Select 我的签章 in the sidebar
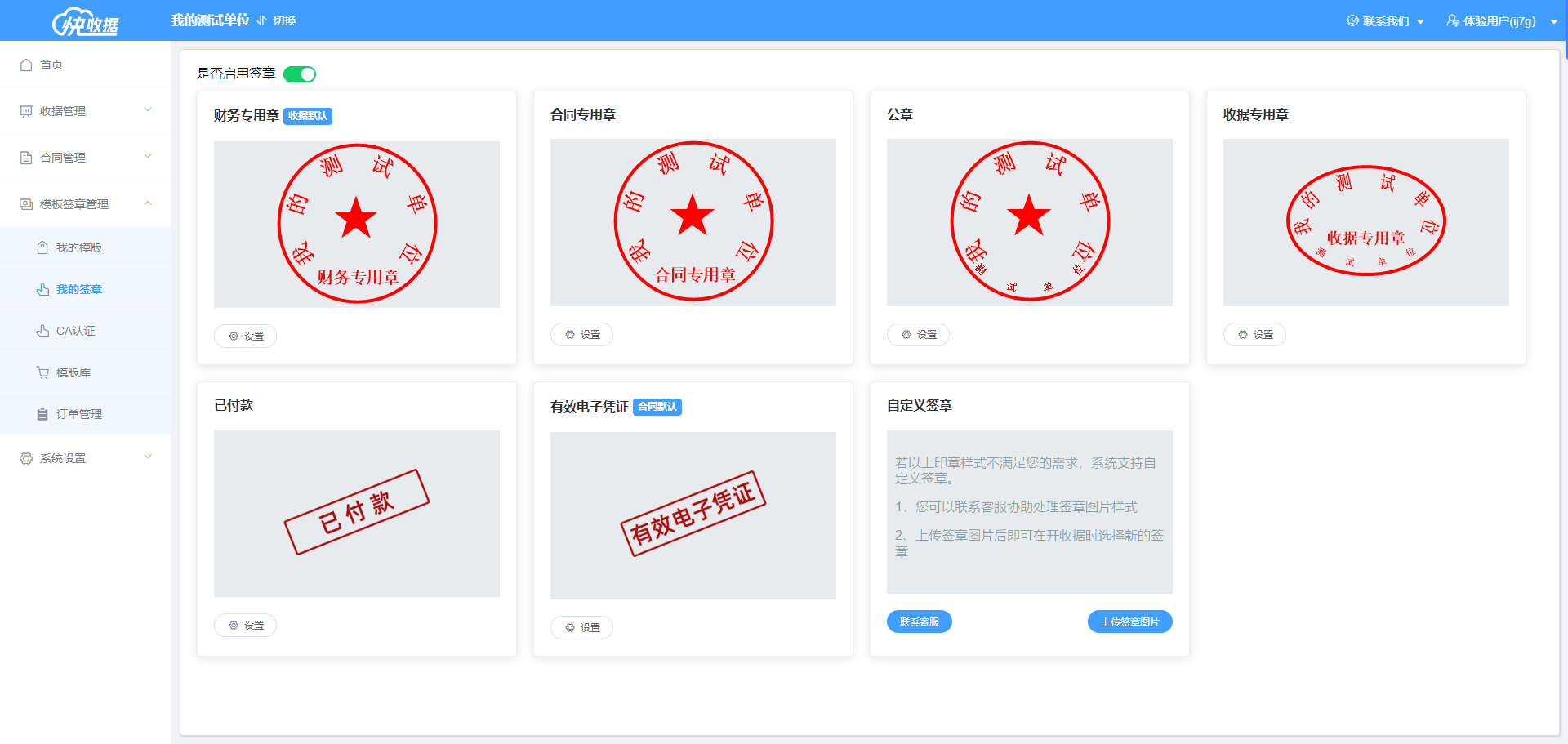 click(x=78, y=289)
